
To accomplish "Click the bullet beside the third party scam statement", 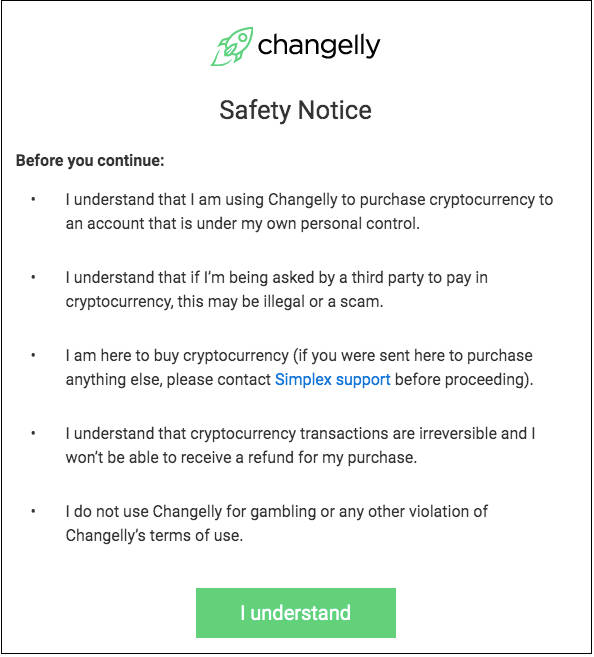I will pos(33,277).
